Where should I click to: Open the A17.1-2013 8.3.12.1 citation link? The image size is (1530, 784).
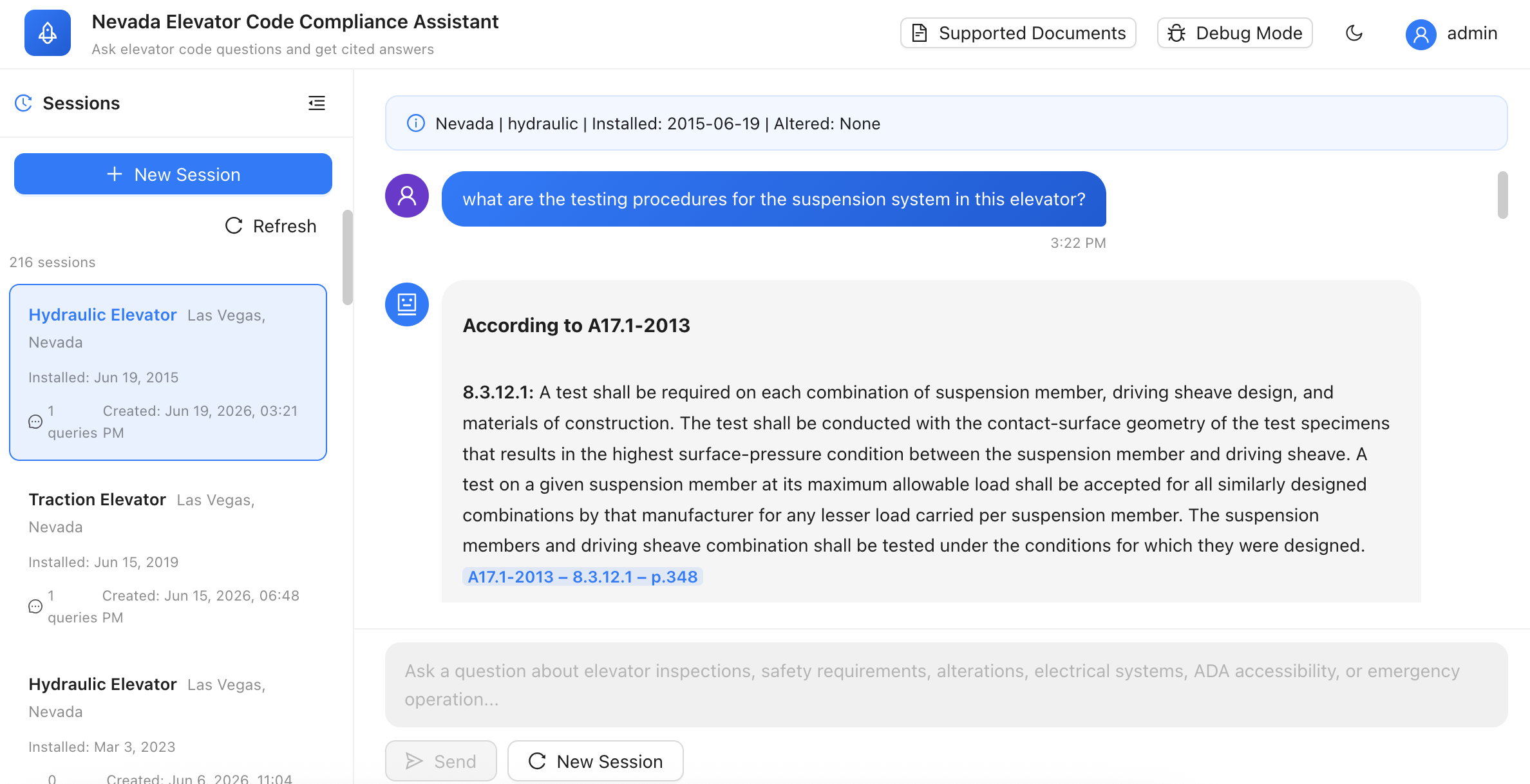pos(582,577)
